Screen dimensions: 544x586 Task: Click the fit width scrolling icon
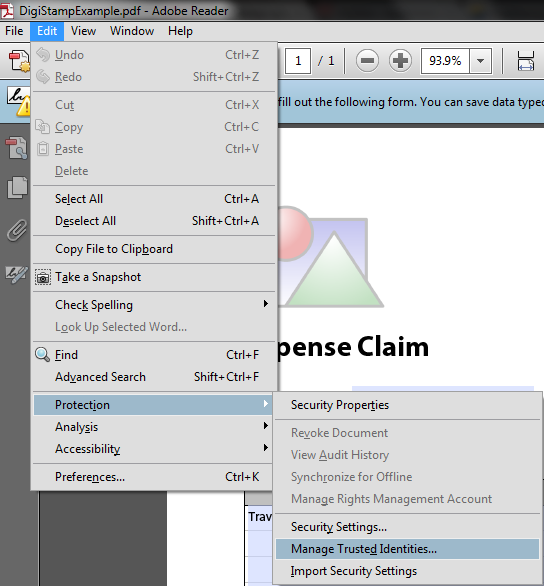525,61
